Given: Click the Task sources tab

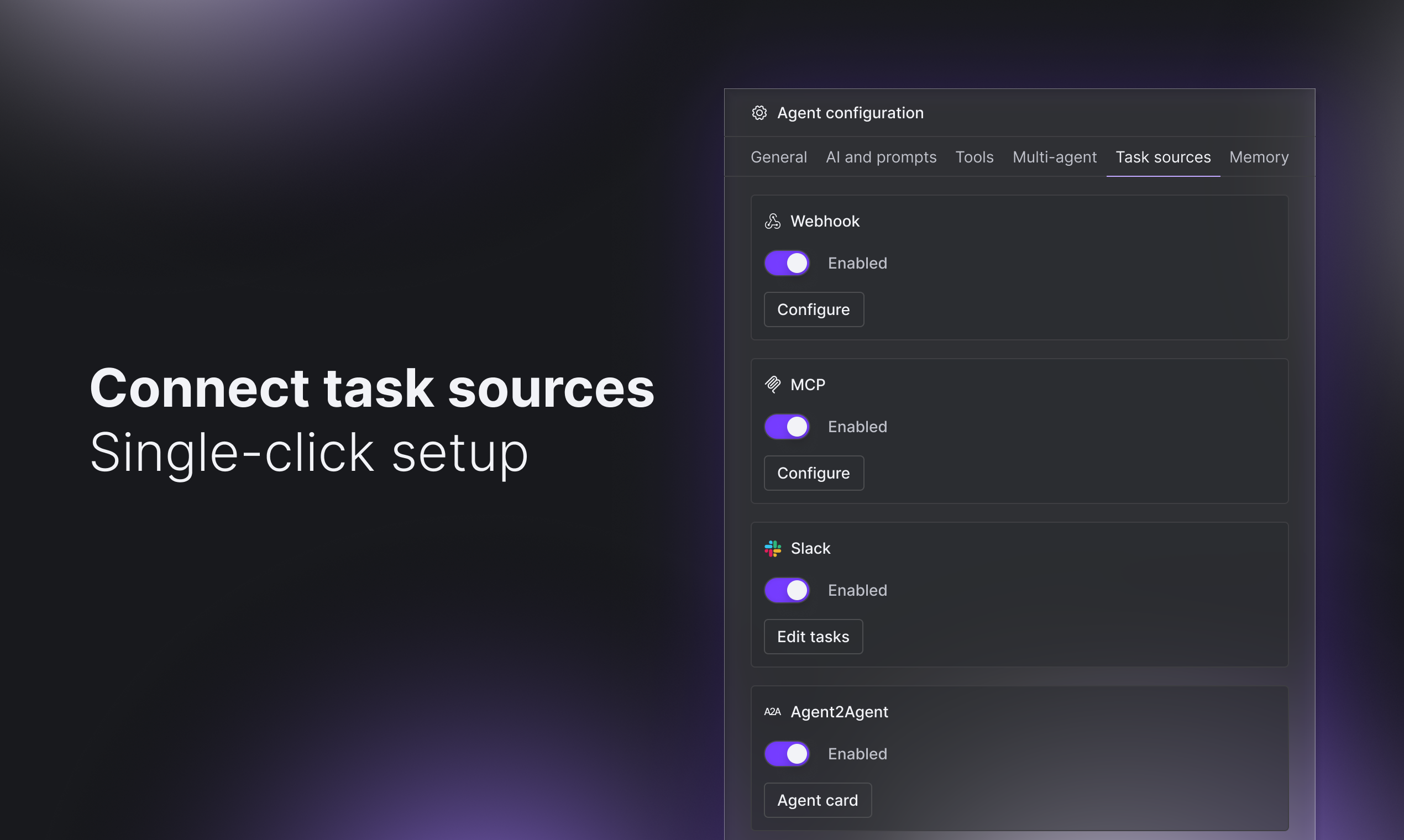Looking at the screenshot, I should pyautogui.click(x=1163, y=158).
